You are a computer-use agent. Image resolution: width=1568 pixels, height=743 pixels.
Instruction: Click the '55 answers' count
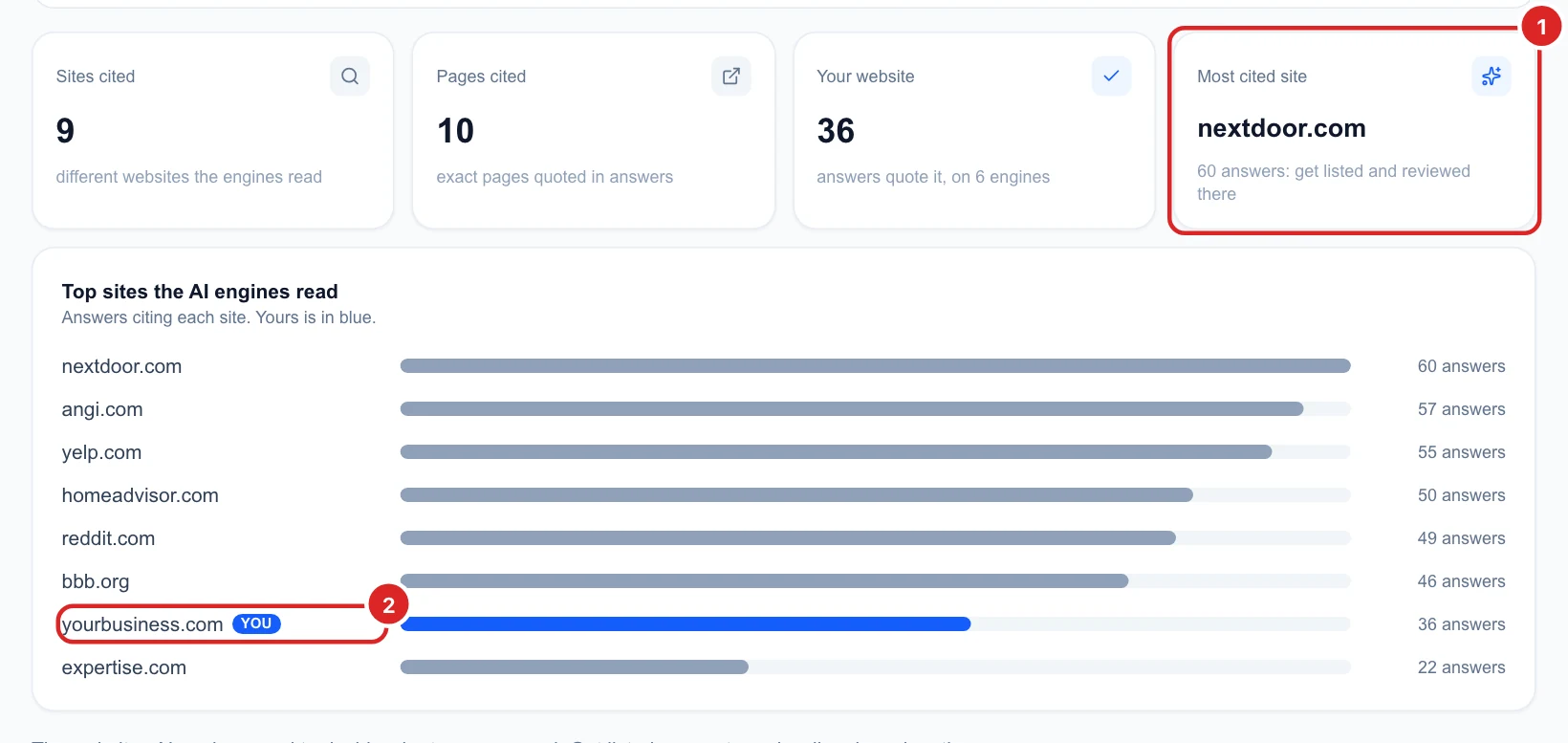pos(1461,452)
